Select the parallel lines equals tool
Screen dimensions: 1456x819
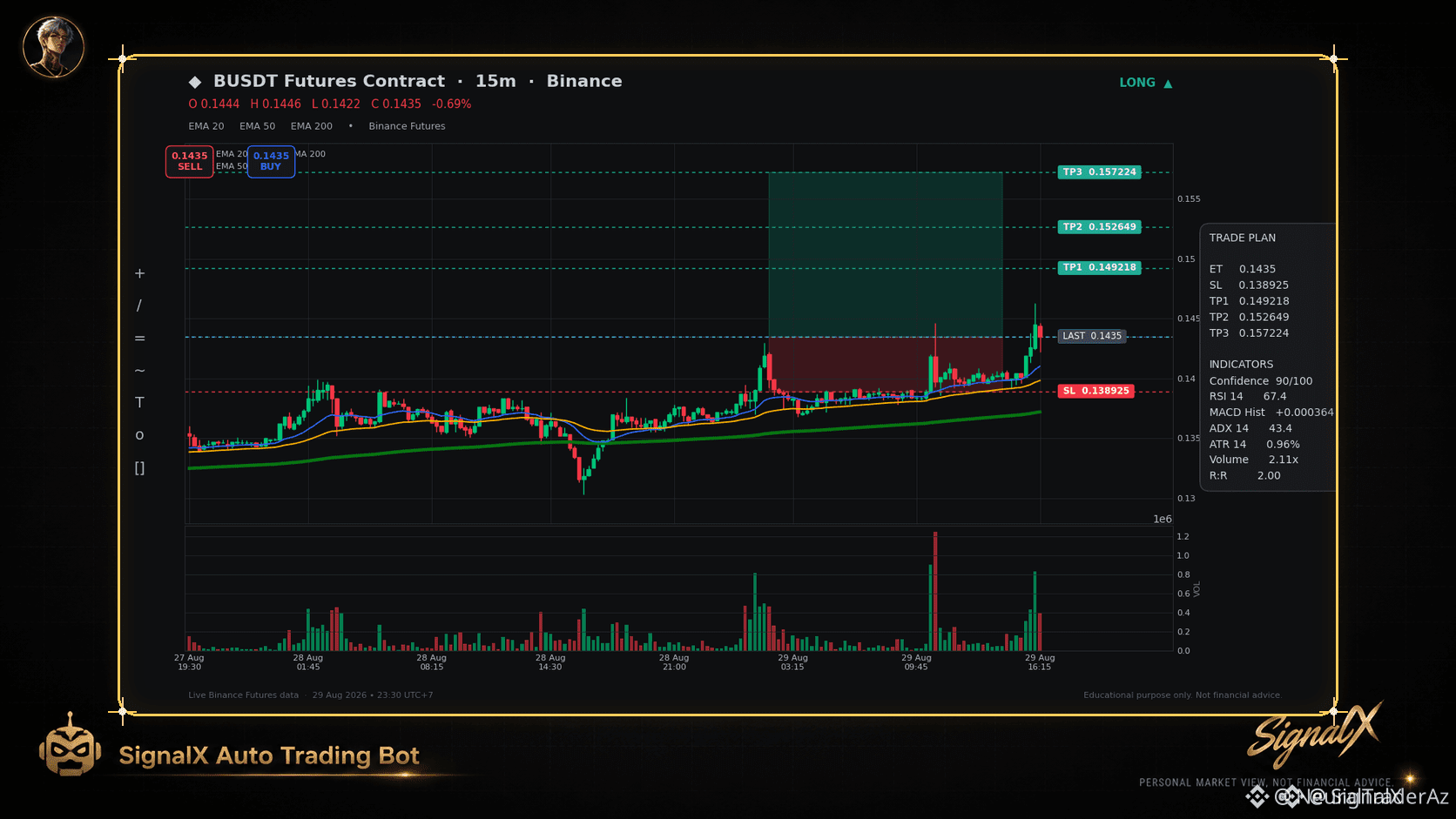(x=139, y=339)
